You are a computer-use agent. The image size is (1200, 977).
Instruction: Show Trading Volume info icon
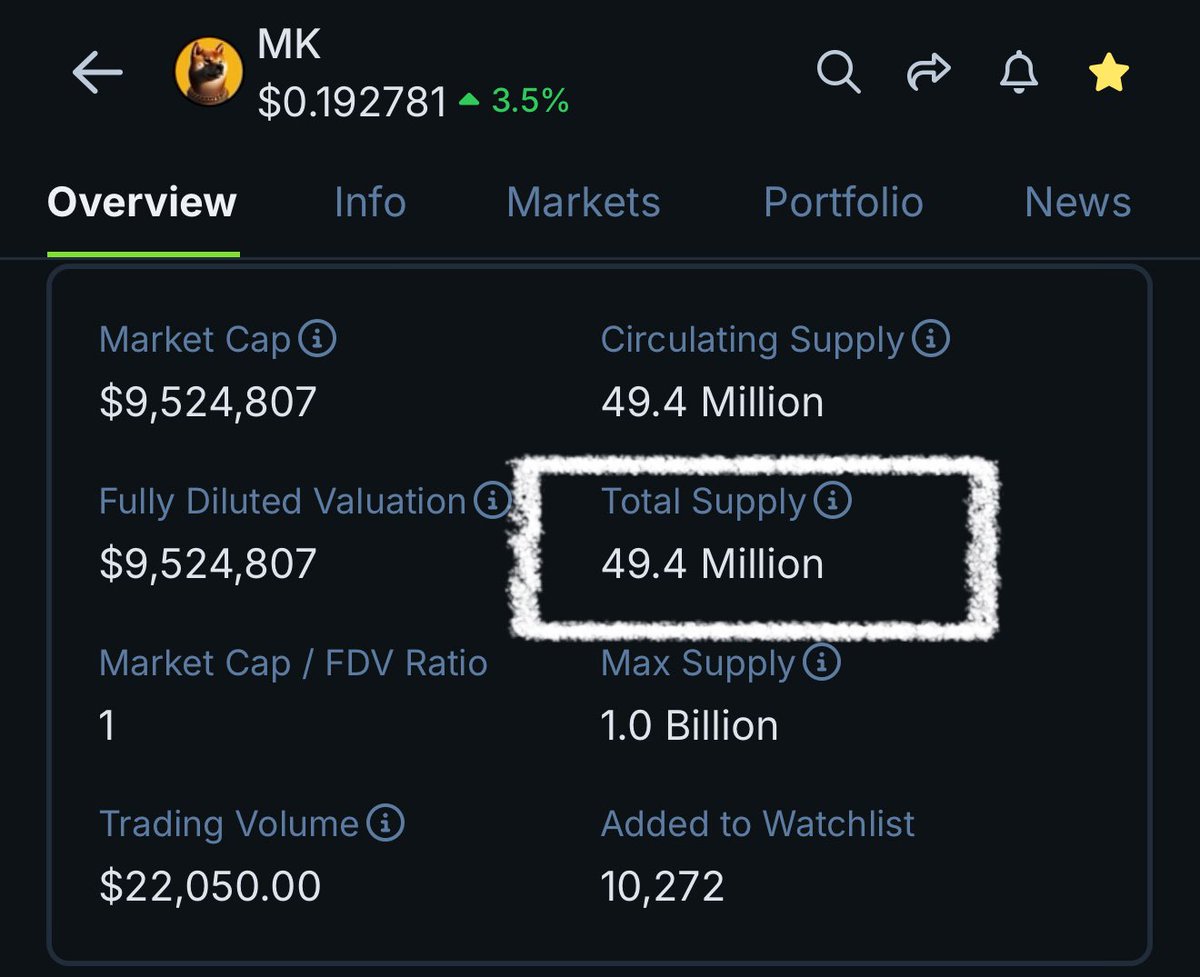coord(386,824)
